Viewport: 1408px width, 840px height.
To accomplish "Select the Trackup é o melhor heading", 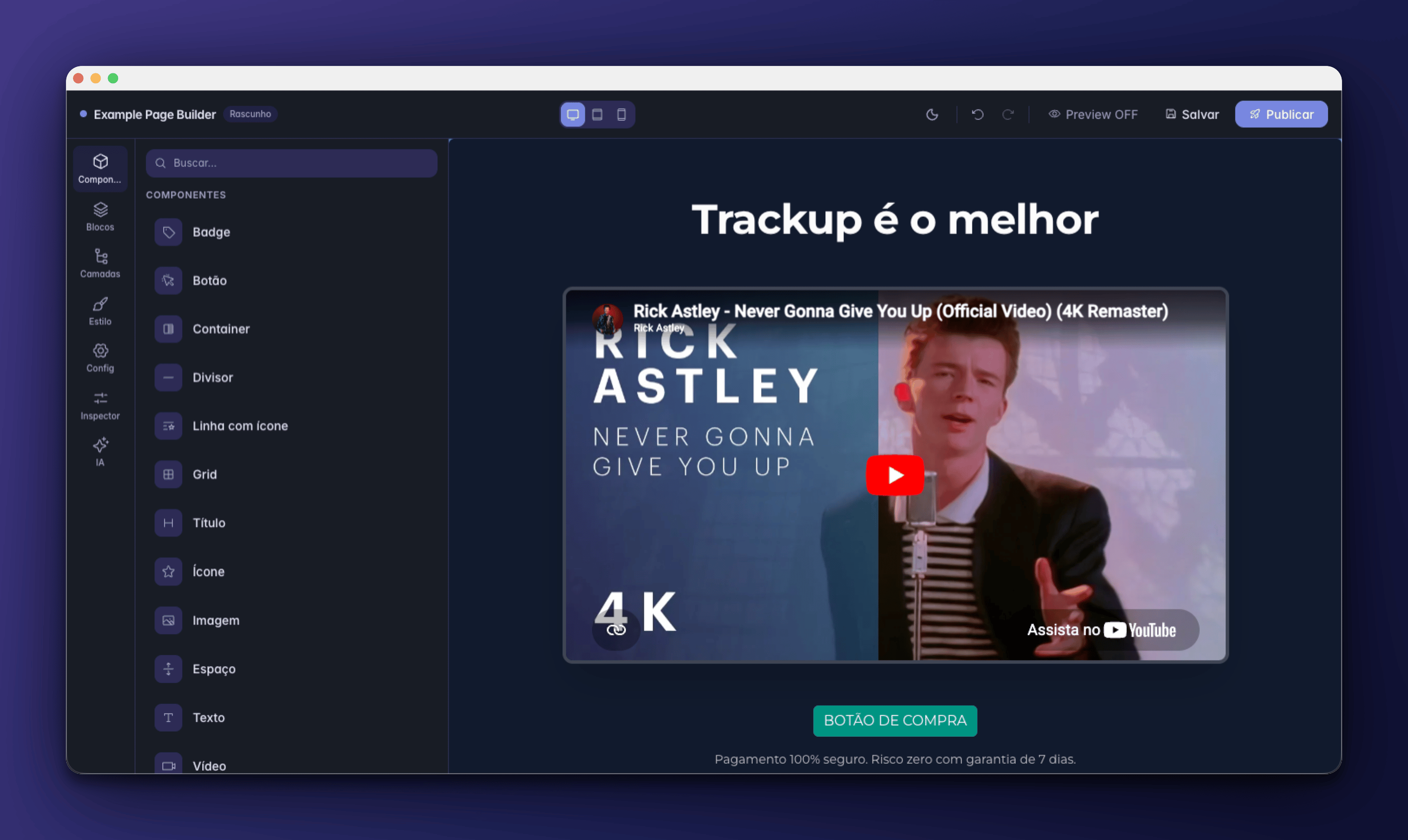I will tap(895, 219).
